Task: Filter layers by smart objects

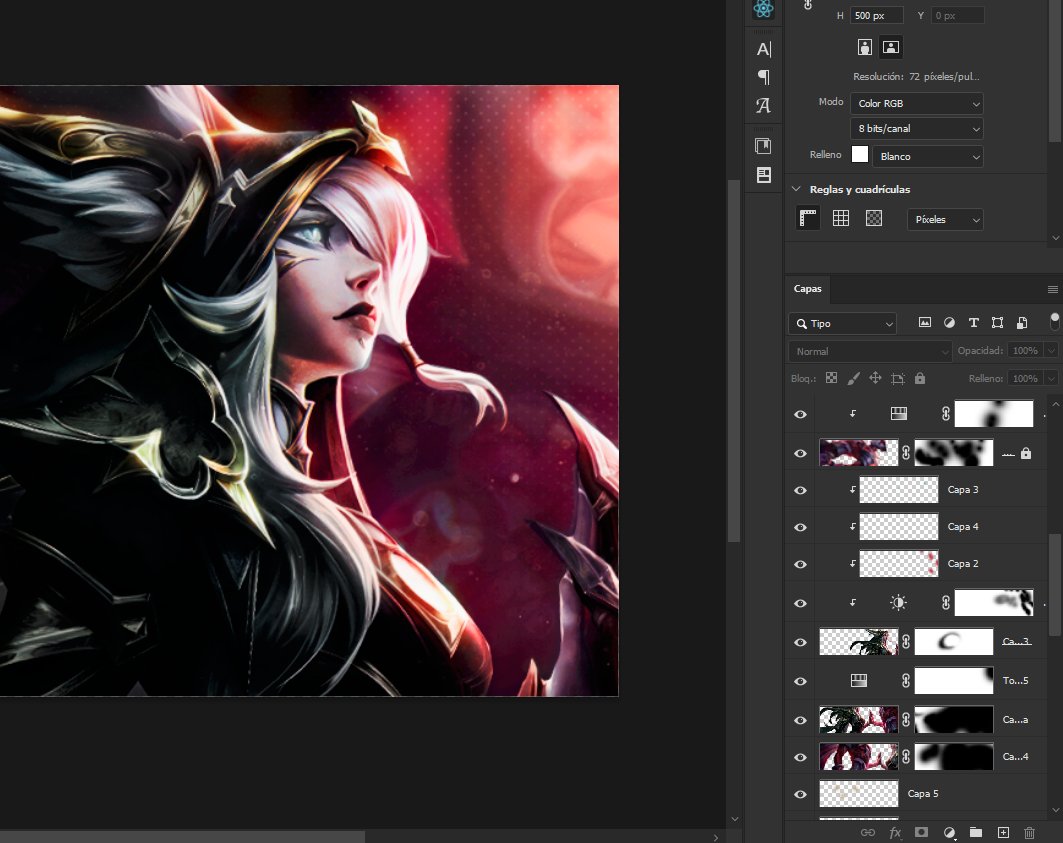Action: pos(1022,323)
